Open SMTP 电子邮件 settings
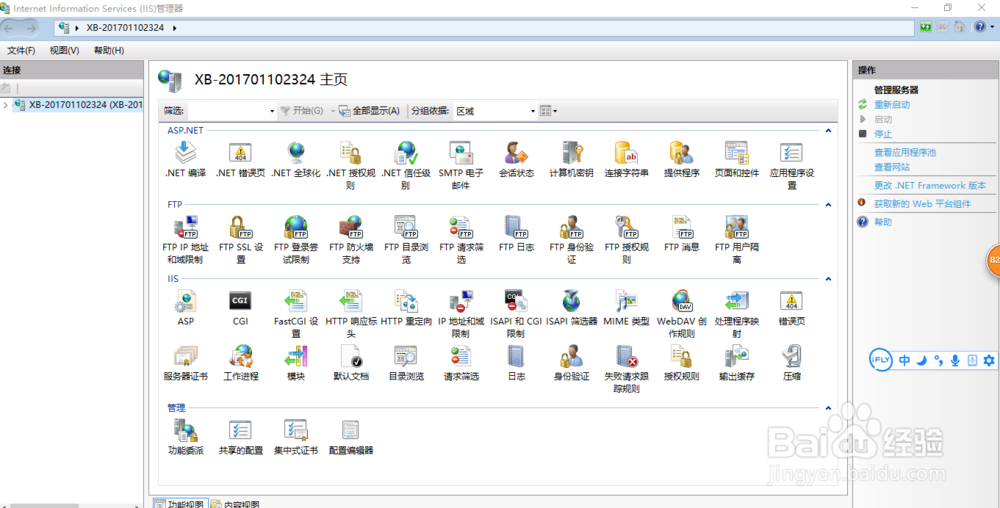Screen dimensions: 1000x508 460,166
